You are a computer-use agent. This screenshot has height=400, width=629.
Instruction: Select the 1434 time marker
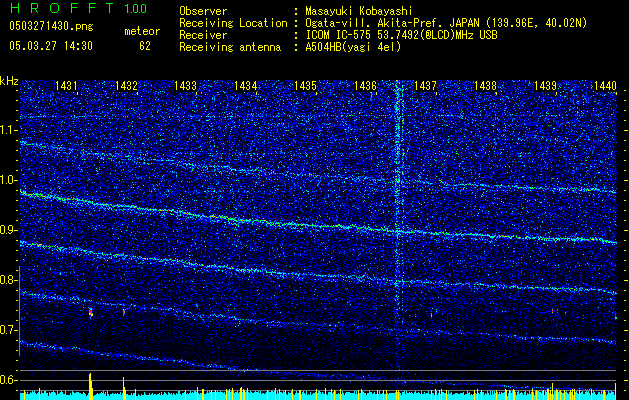(x=247, y=87)
